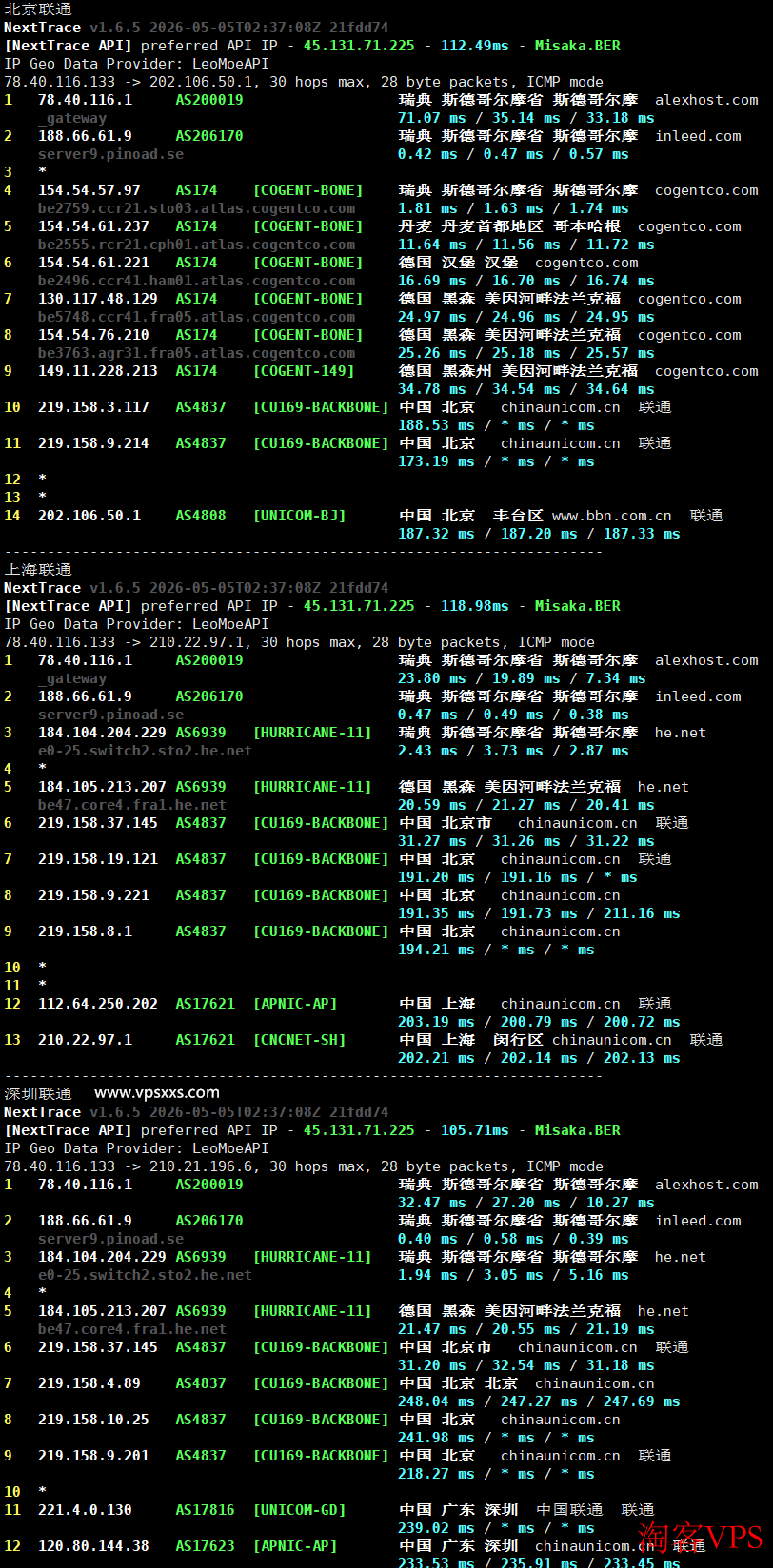The width and height of the screenshot is (773, 1568).
Task: Select the 23.80 ms latency value
Action: click(432, 678)
